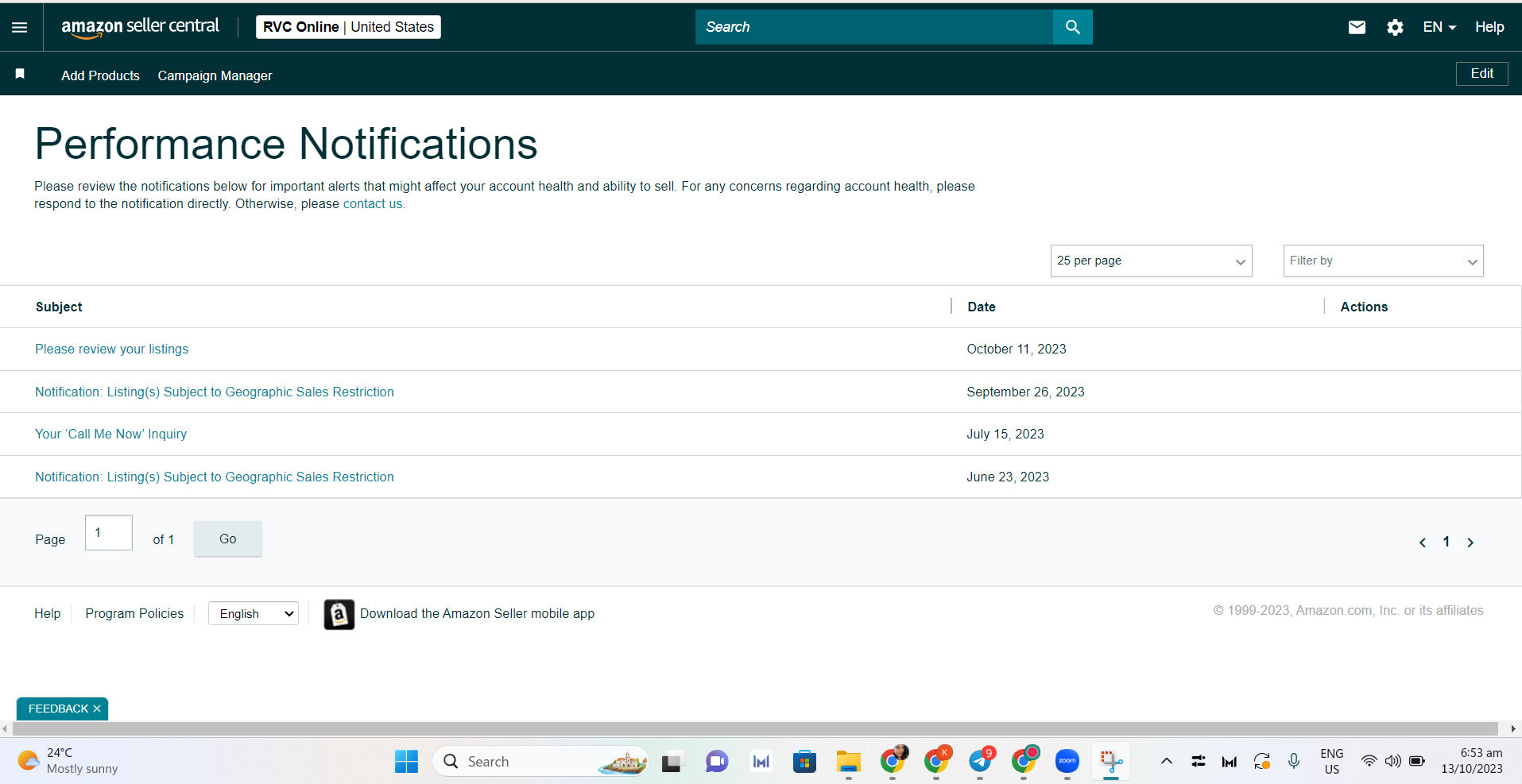Click the scrollbar right arrow
1522x784 pixels.
(x=1513, y=728)
